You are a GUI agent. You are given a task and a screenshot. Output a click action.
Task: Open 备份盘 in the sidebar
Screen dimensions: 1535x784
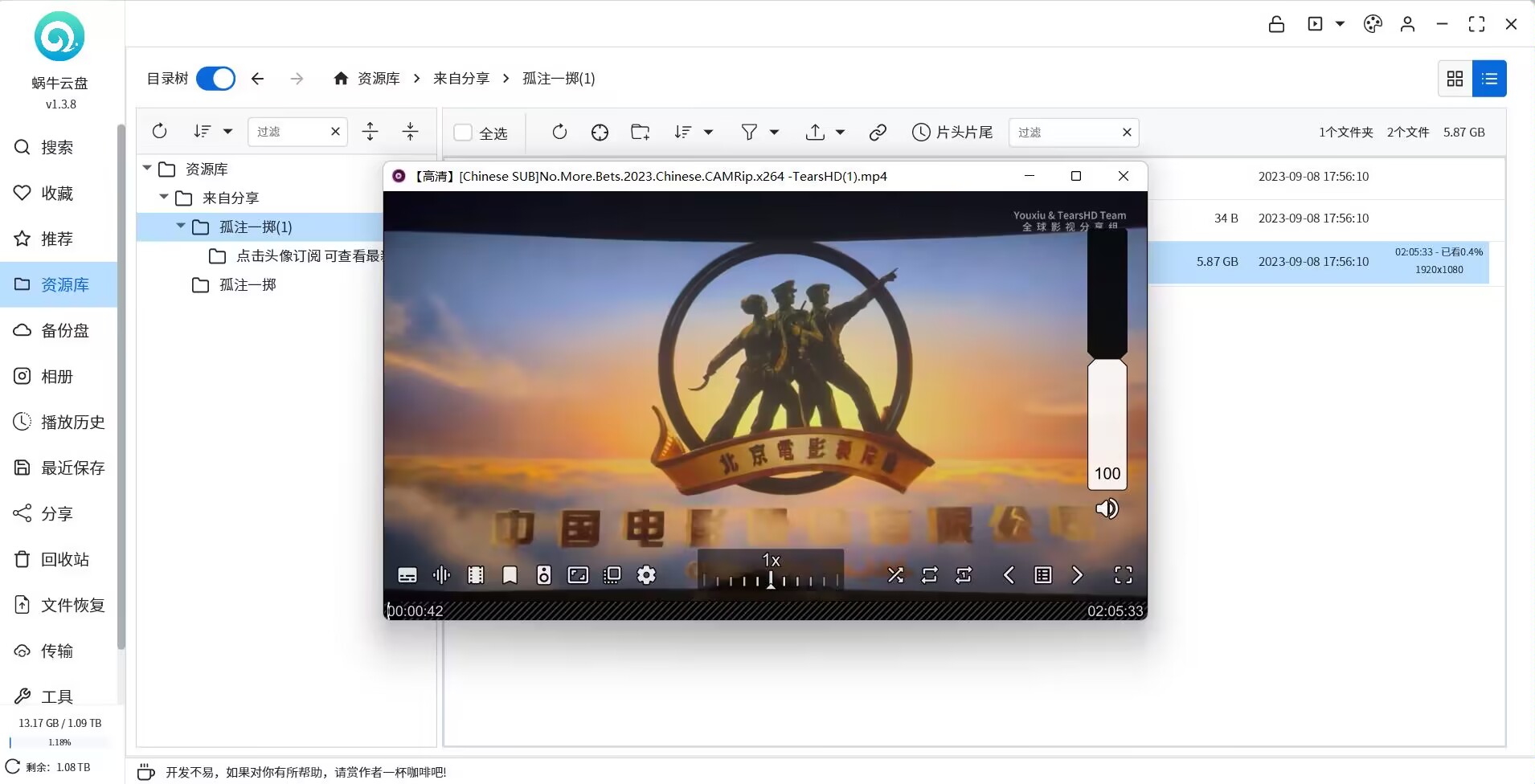coord(59,330)
